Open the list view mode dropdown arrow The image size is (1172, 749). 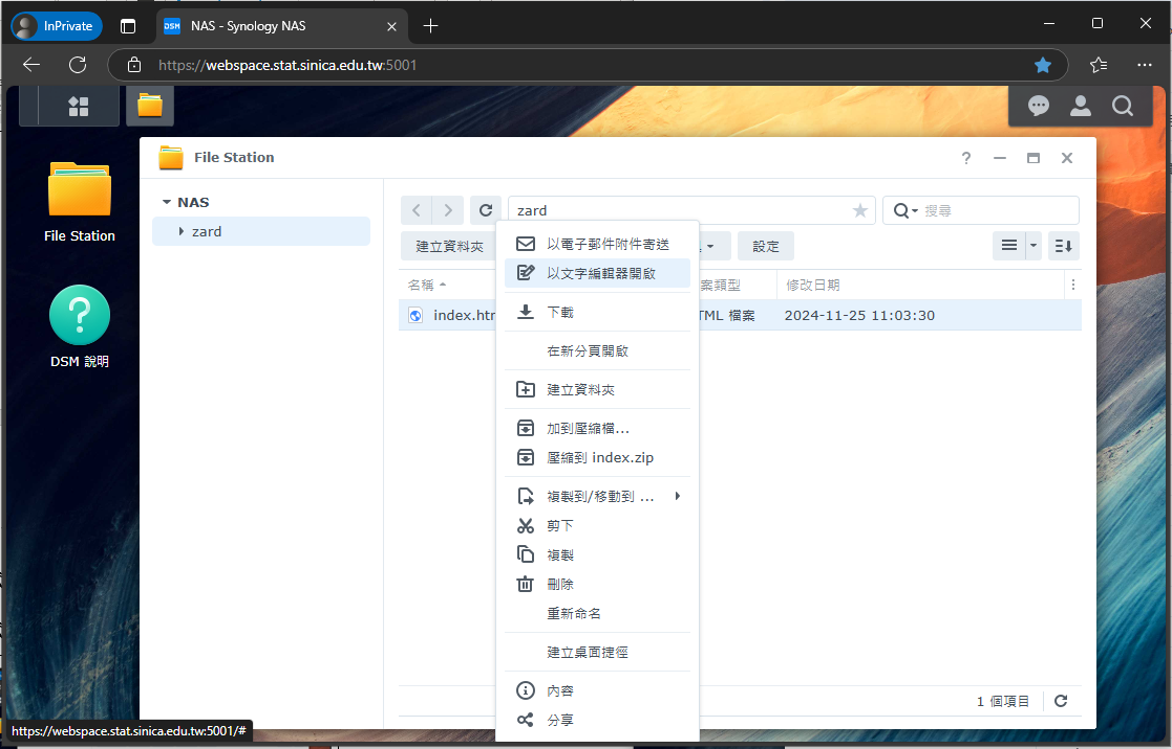click(1033, 246)
